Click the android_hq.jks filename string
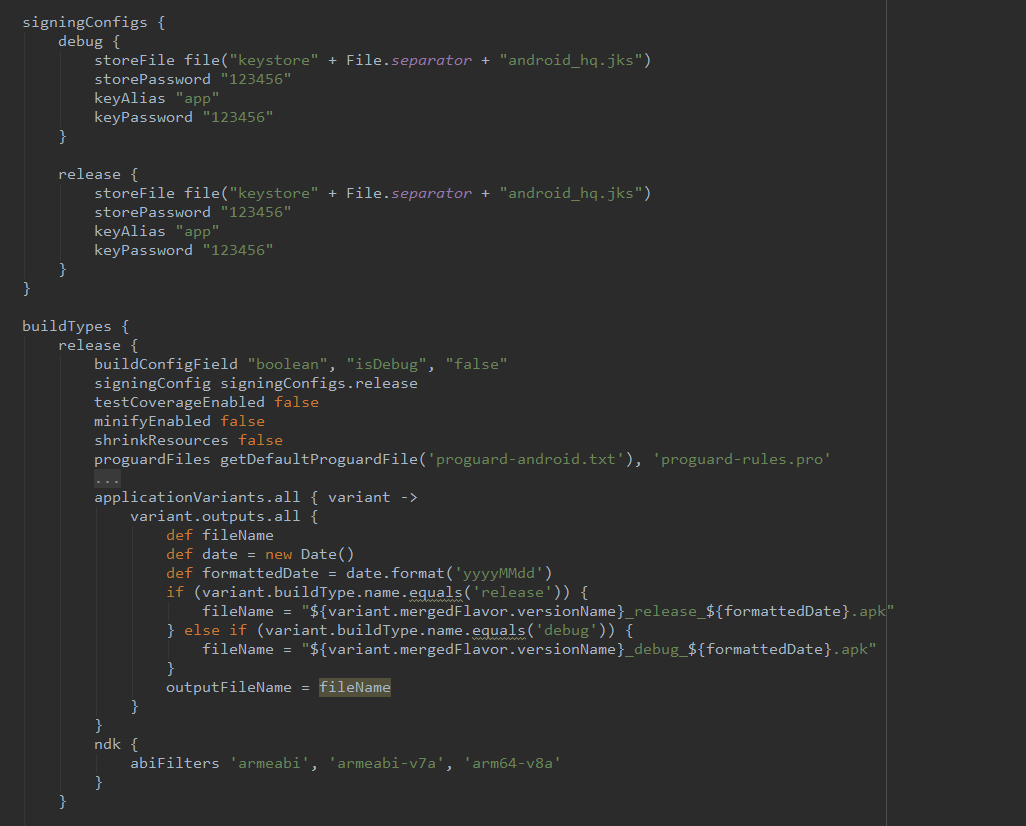Viewport: 1026px width, 826px height. tap(572, 59)
